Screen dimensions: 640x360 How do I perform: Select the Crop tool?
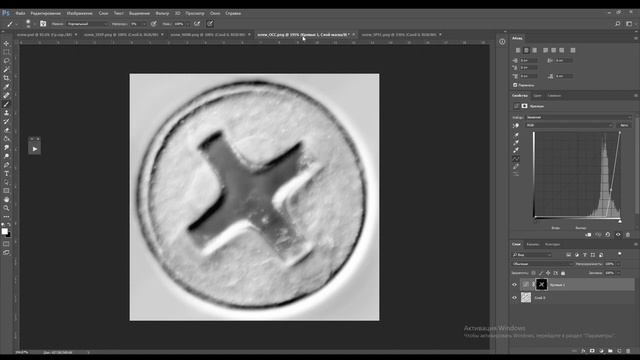pyautogui.click(x=6, y=78)
